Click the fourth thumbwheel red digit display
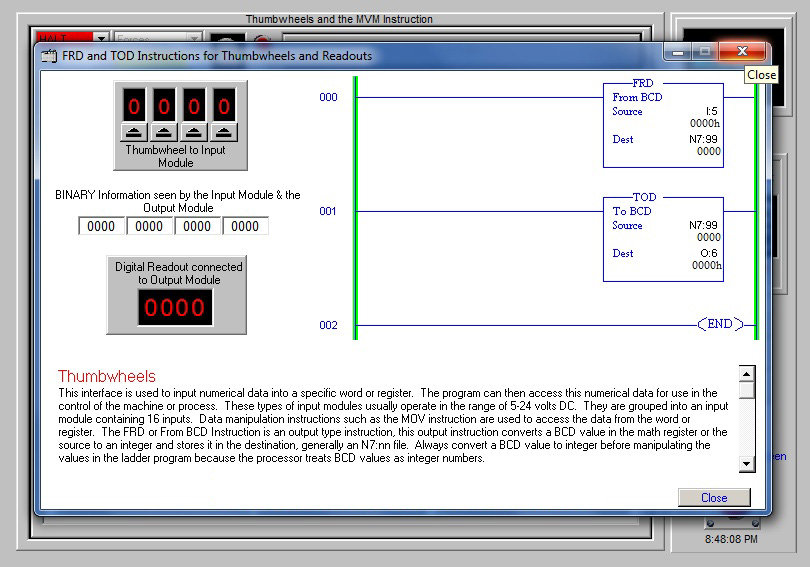 [x=225, y=105]
